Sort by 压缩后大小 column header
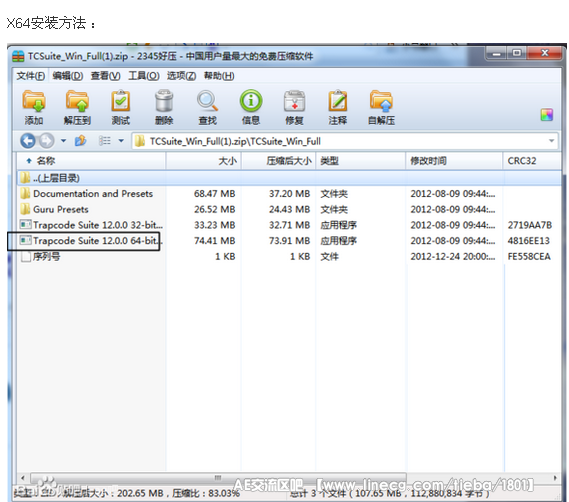The height and width of the screenshot is (502, 569). click(278, 161)
